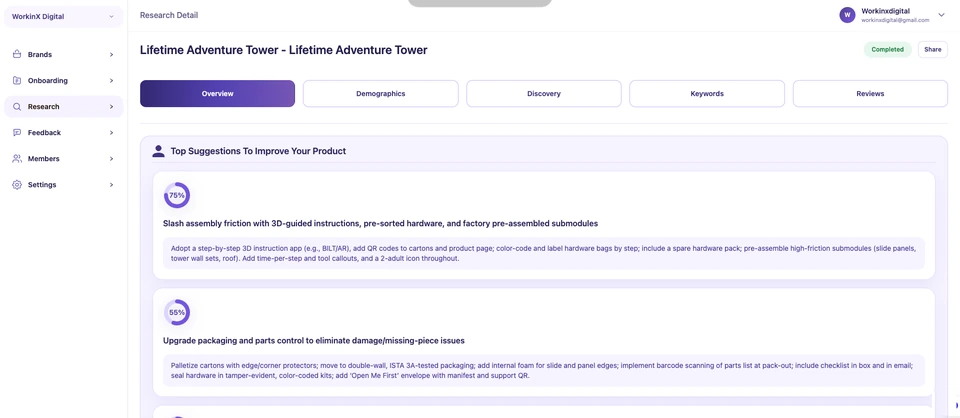Expand the Members menu chevron
960x418 pixels.
click(111, 159)
